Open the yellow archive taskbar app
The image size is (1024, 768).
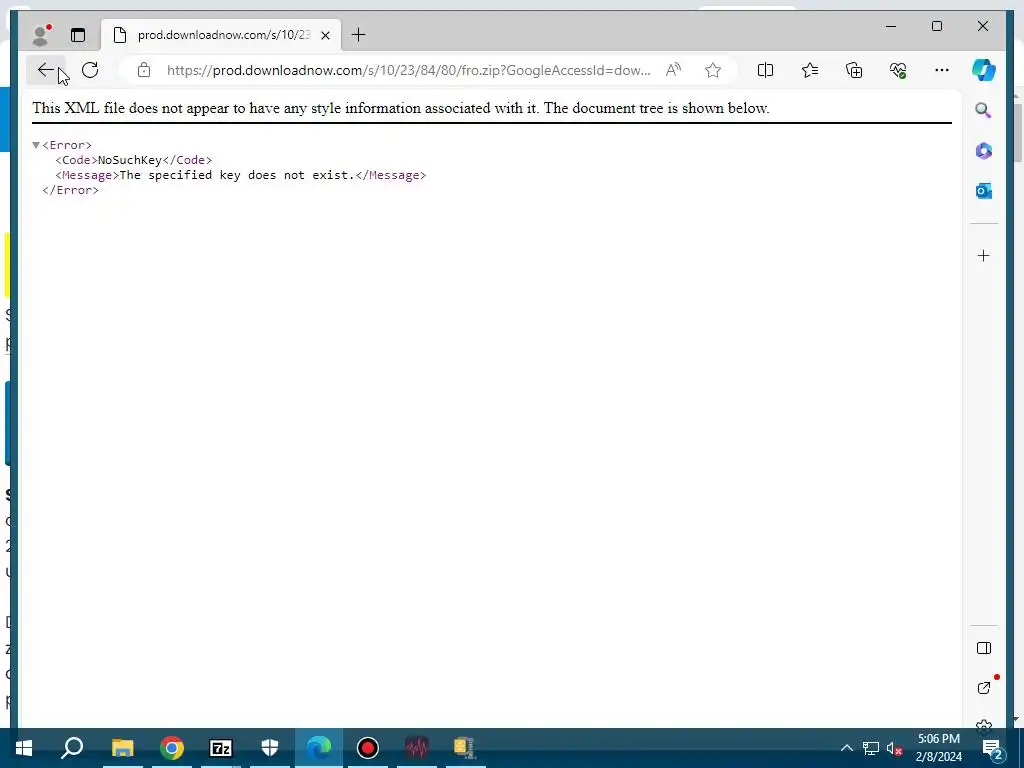[x=464, y=748]
